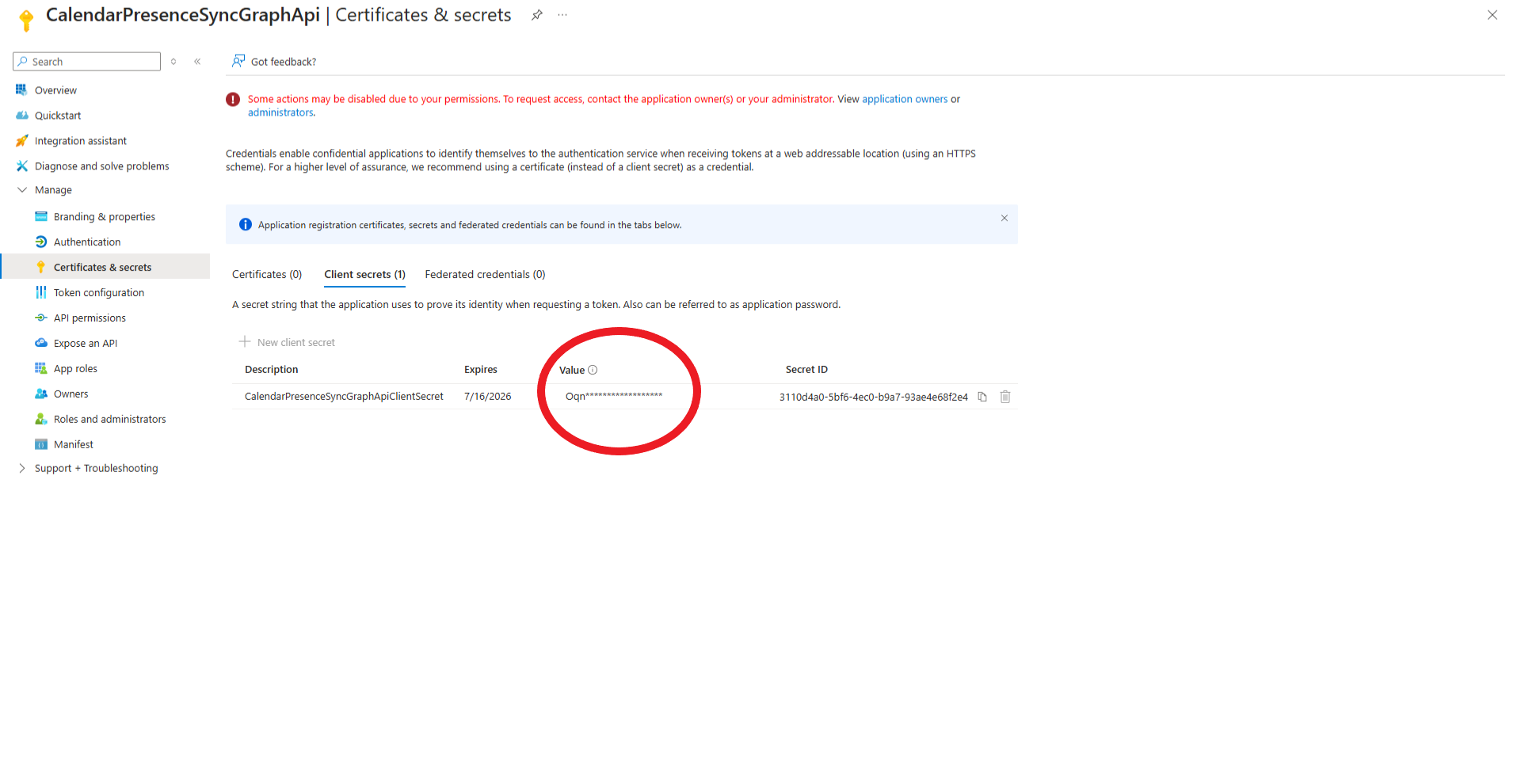The width and height of the screenshot is (1521, 784).
Task: Click the red error alert icon
Action: (x=233, y=100)
